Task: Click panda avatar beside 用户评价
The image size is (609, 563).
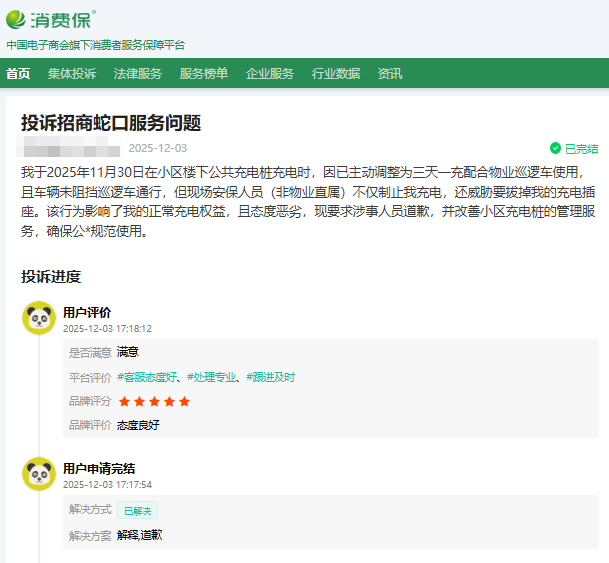Action: [39, 318]
